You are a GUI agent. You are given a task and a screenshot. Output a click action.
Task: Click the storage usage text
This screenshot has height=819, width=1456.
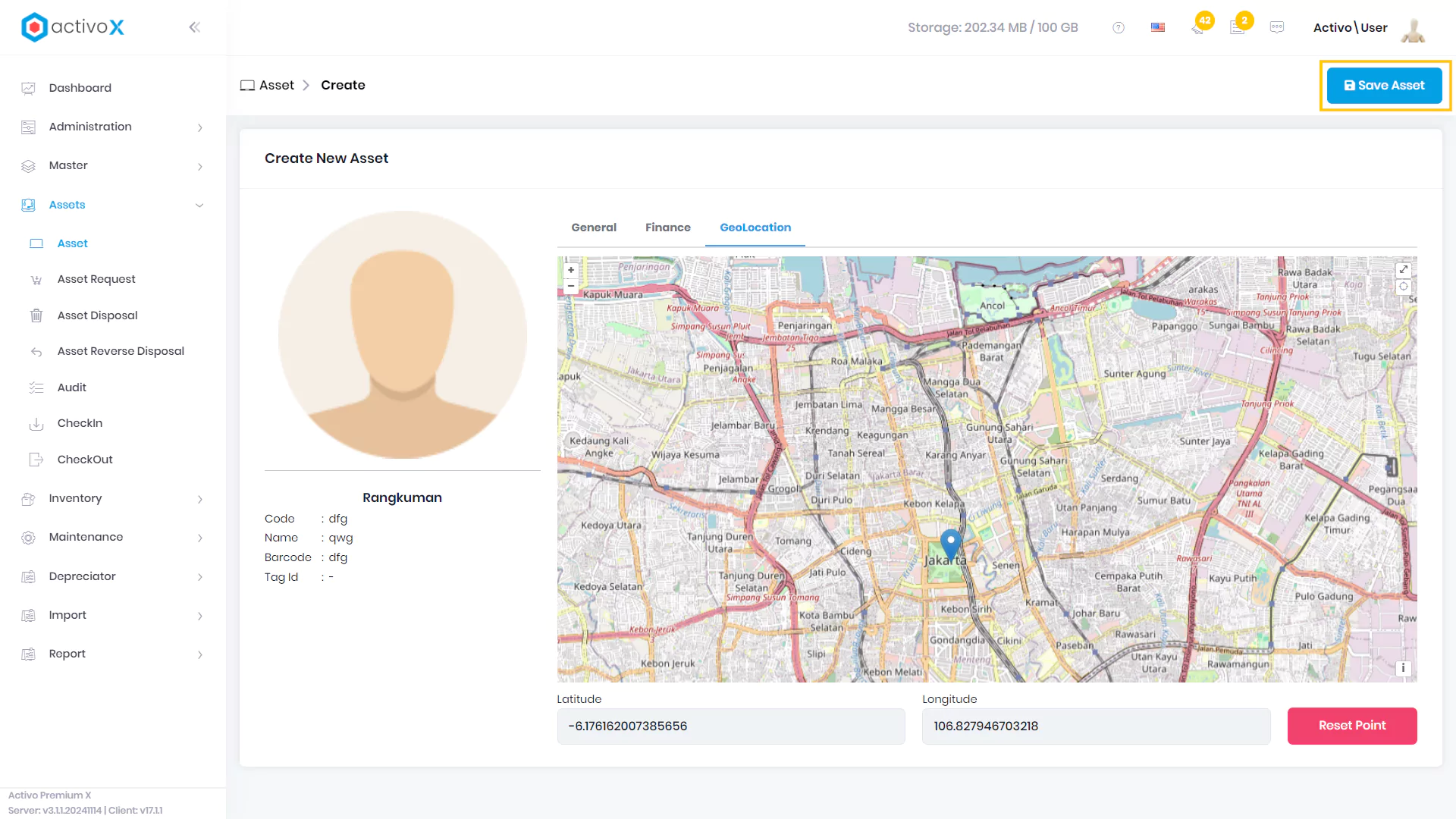click(993, 27)
